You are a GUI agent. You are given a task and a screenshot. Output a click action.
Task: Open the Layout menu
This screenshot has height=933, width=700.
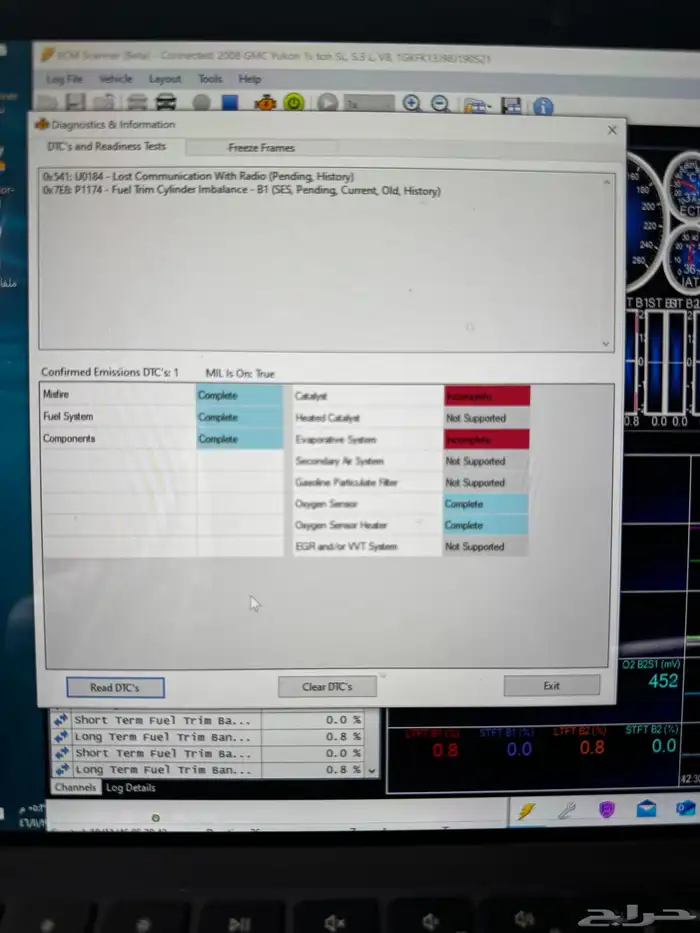click(165, 79)
